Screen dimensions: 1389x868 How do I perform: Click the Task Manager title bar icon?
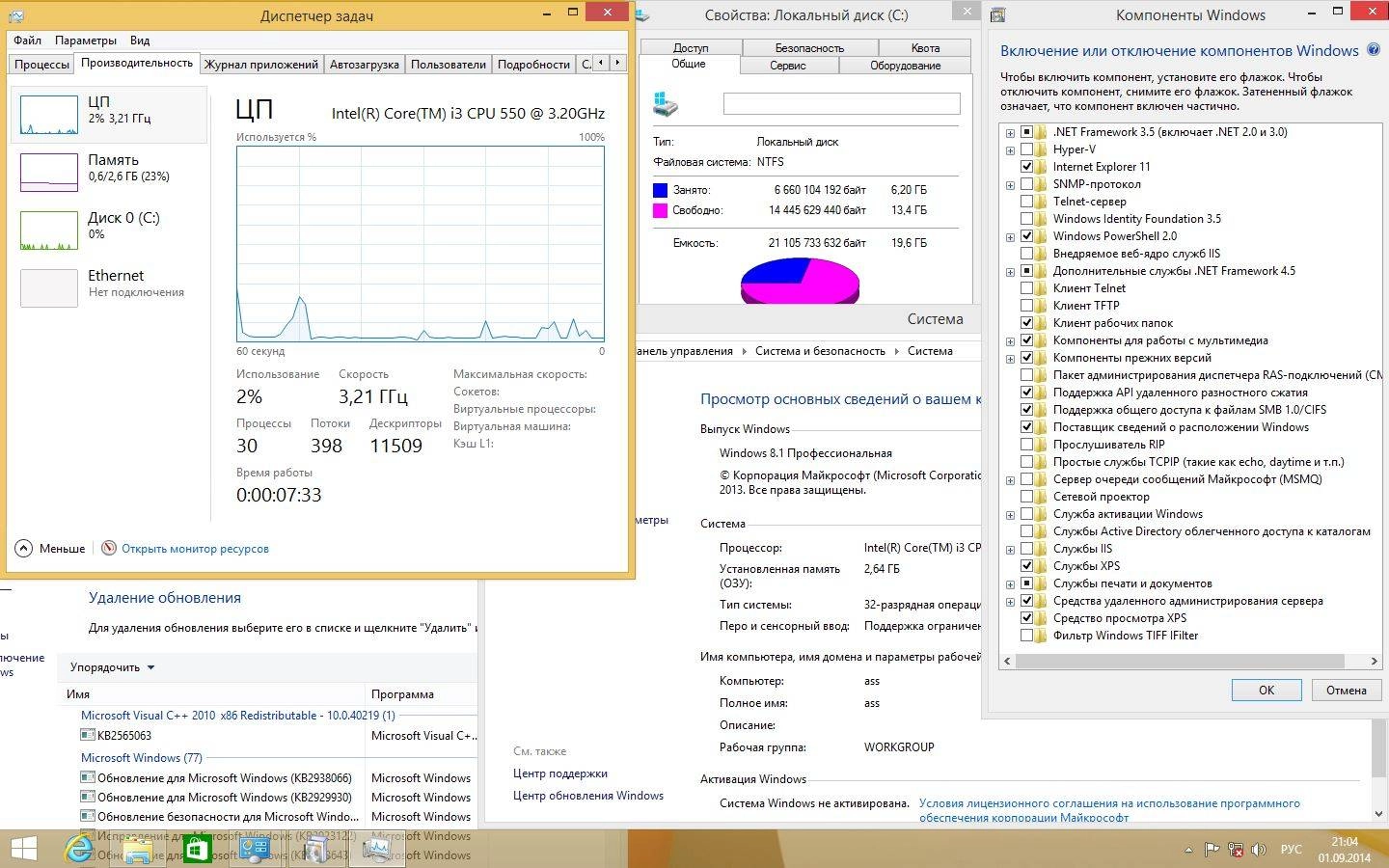[16, 15]
